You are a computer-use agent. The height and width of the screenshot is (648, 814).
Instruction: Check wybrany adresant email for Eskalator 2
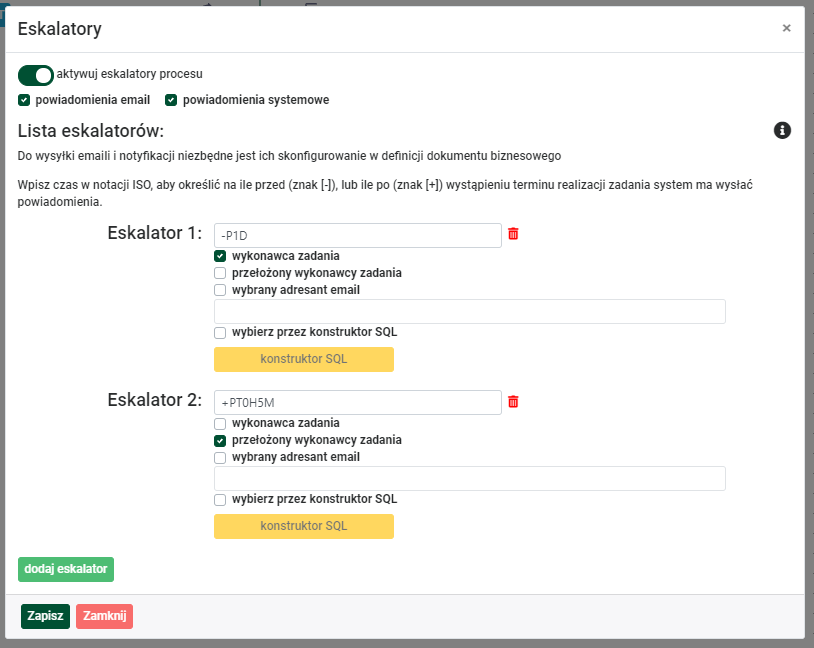click(x=220, y=458)
